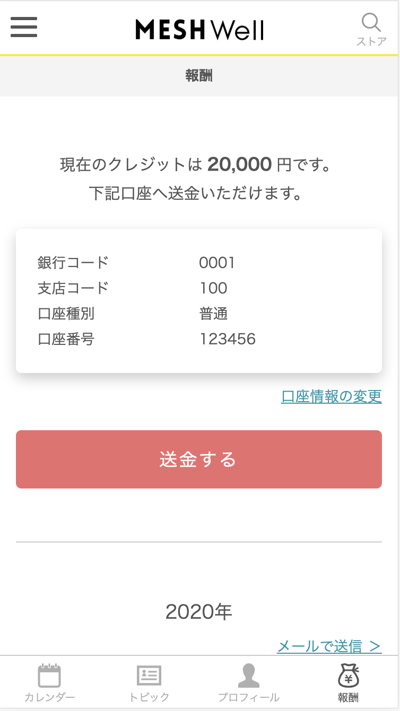Viewport: 400px width, 711px height.
Task: Select bank code value 0001
Action: click(217, 263)
